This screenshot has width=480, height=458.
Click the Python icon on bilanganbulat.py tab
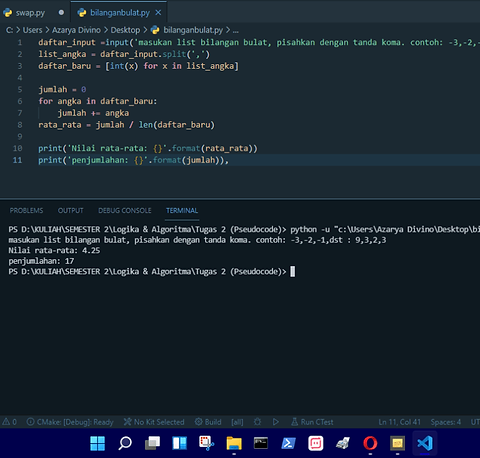coord(82,13)
